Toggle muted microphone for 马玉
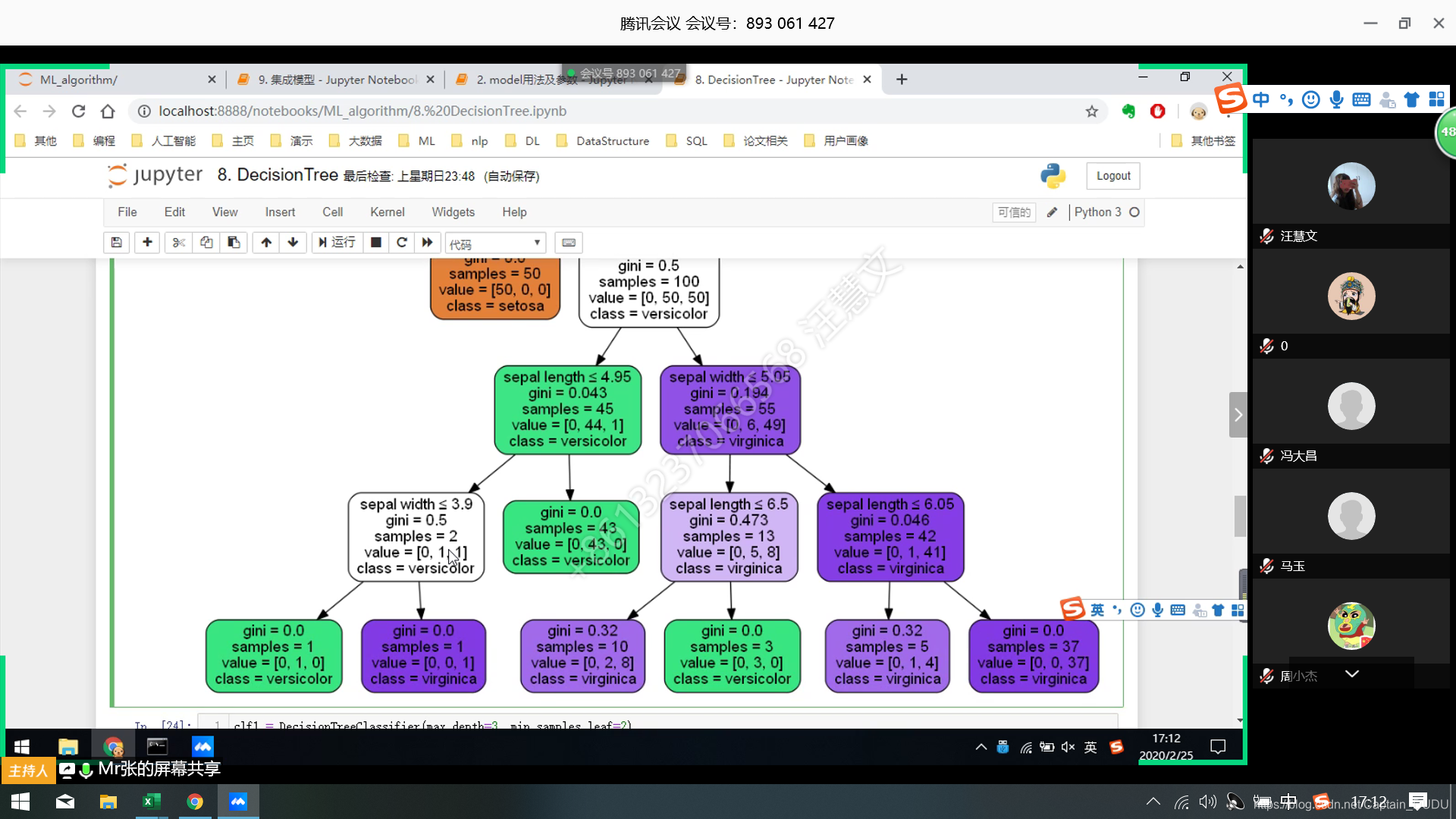This screenshot has height=819, width=1456. [x=1266, y=566]
